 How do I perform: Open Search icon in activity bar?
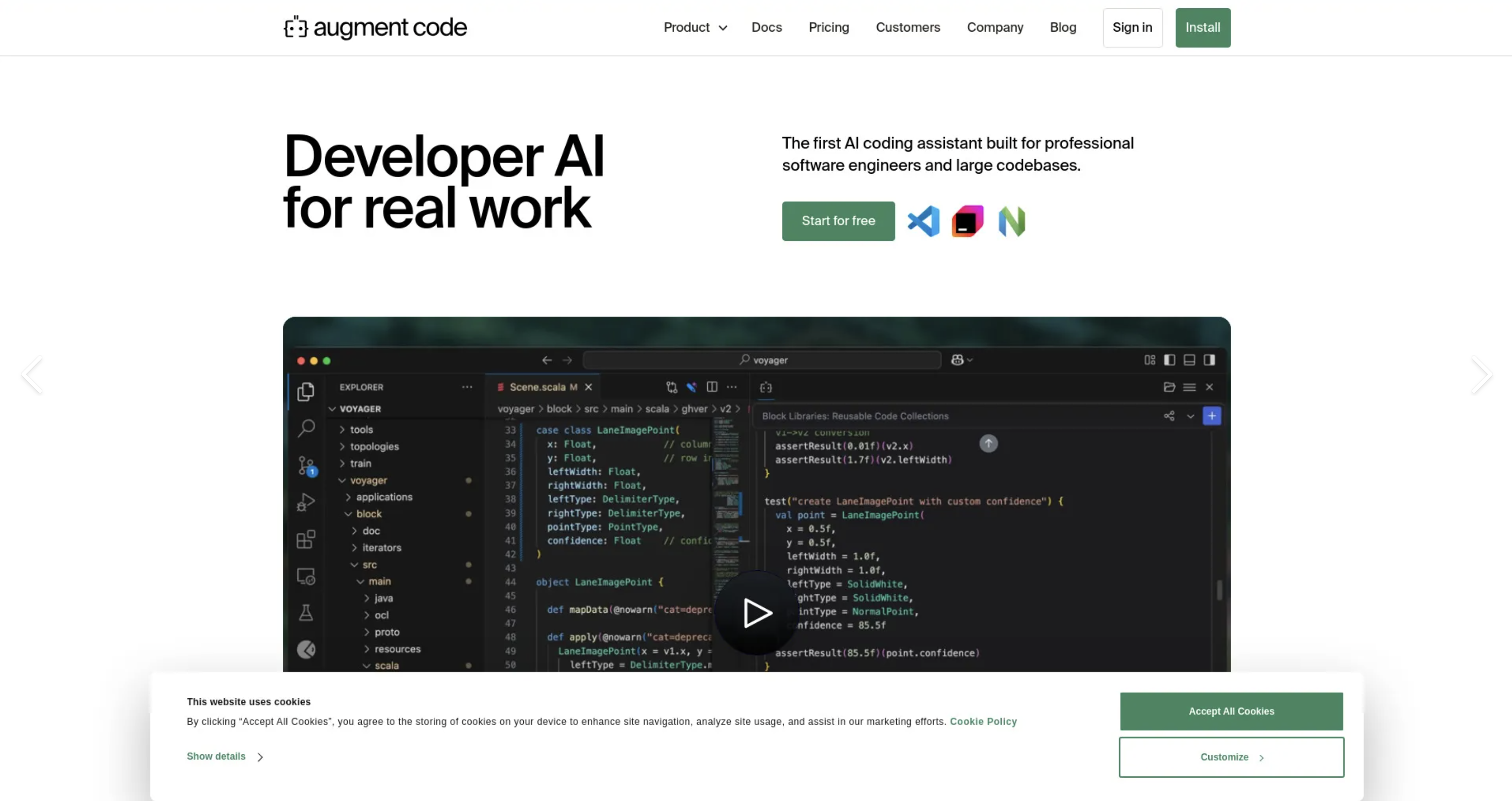306,428
